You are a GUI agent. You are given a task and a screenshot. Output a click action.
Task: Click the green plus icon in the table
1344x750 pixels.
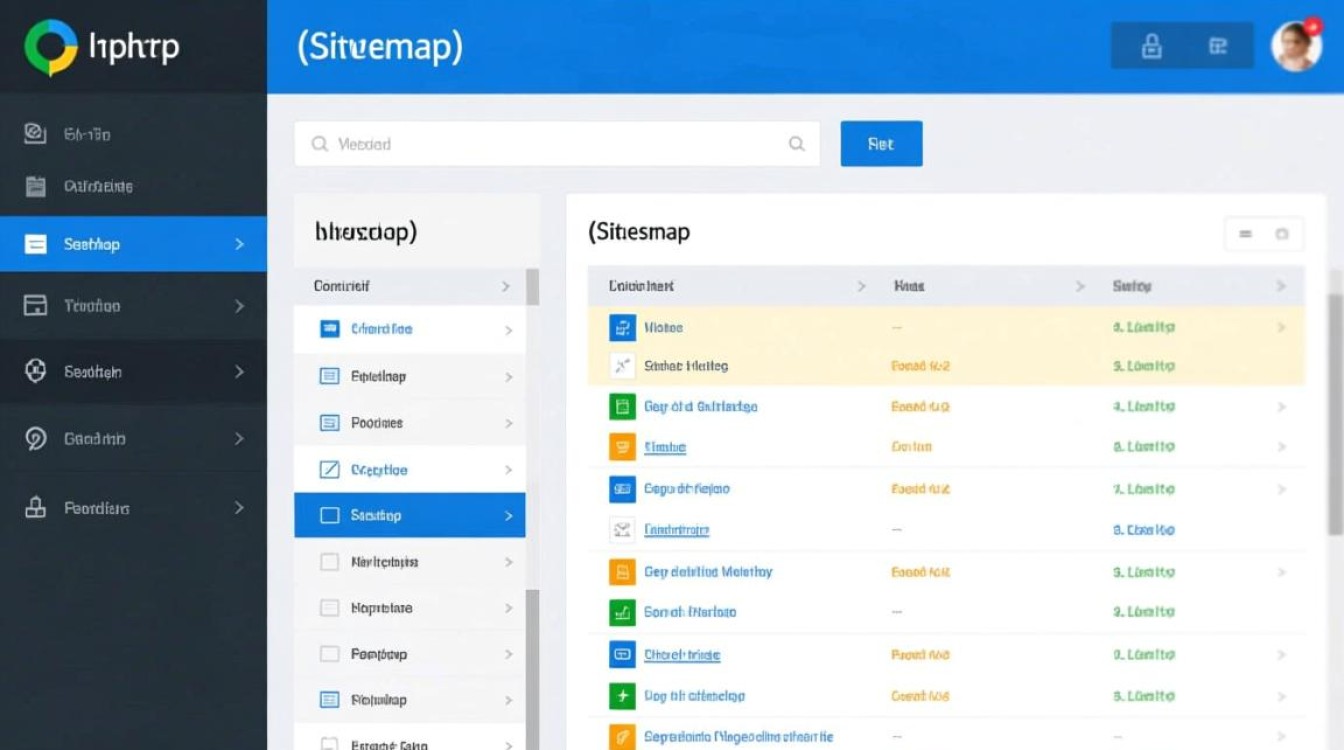pos(622,695)
